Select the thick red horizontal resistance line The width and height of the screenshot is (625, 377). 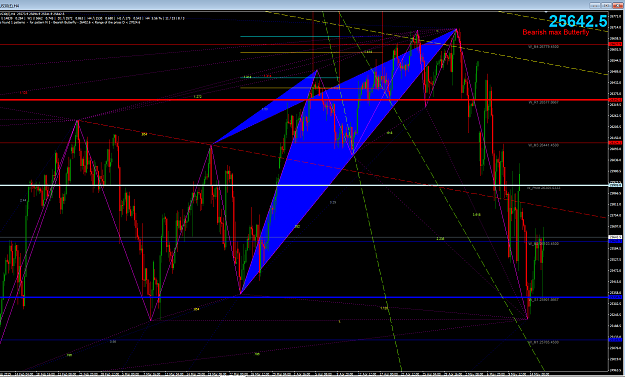(x=305, y=100)
